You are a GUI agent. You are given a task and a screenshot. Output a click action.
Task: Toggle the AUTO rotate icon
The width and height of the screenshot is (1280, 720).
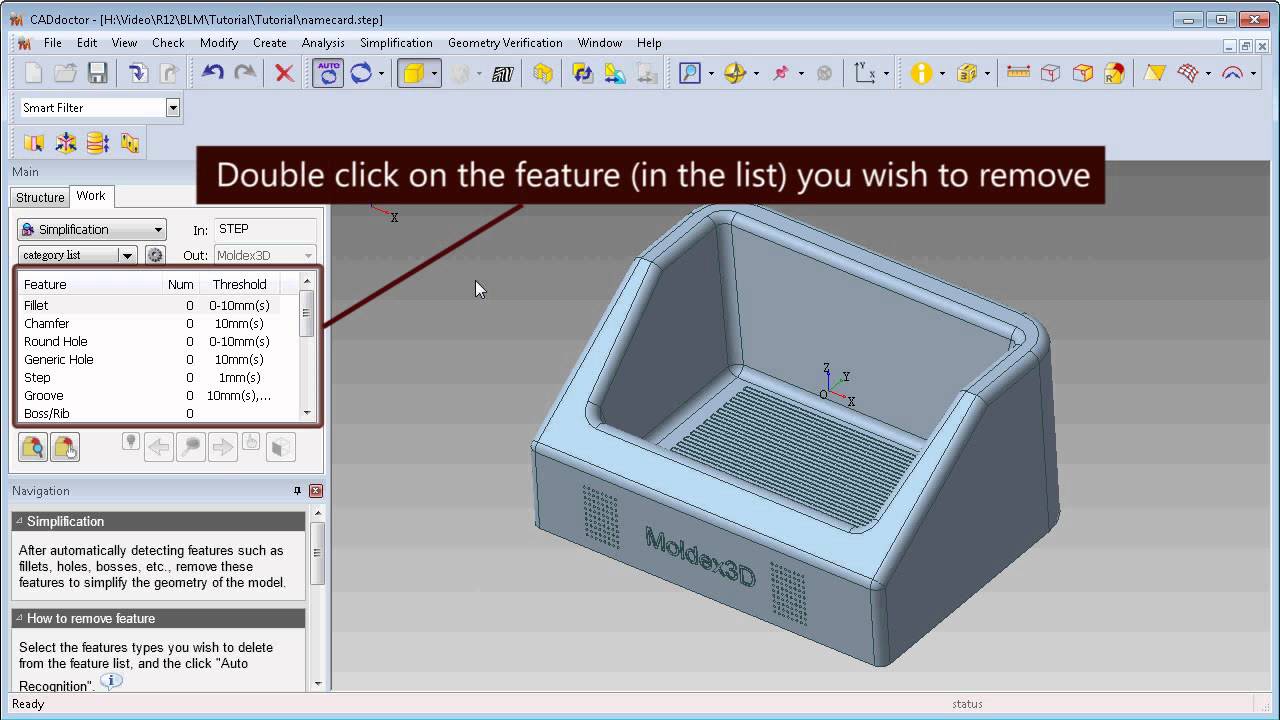coord(327,73)
